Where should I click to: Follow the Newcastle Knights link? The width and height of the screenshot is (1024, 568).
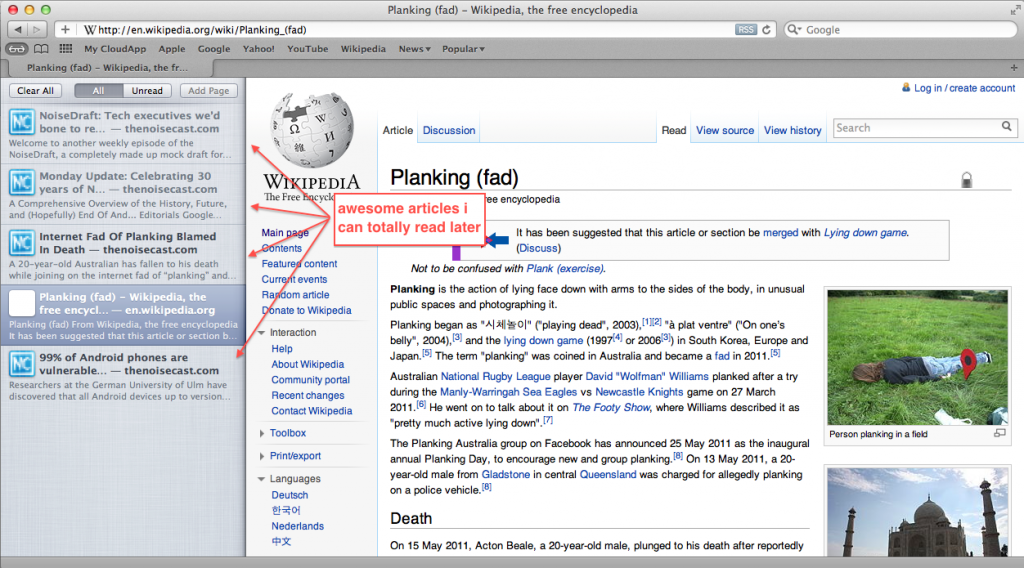tap(639, 392)
